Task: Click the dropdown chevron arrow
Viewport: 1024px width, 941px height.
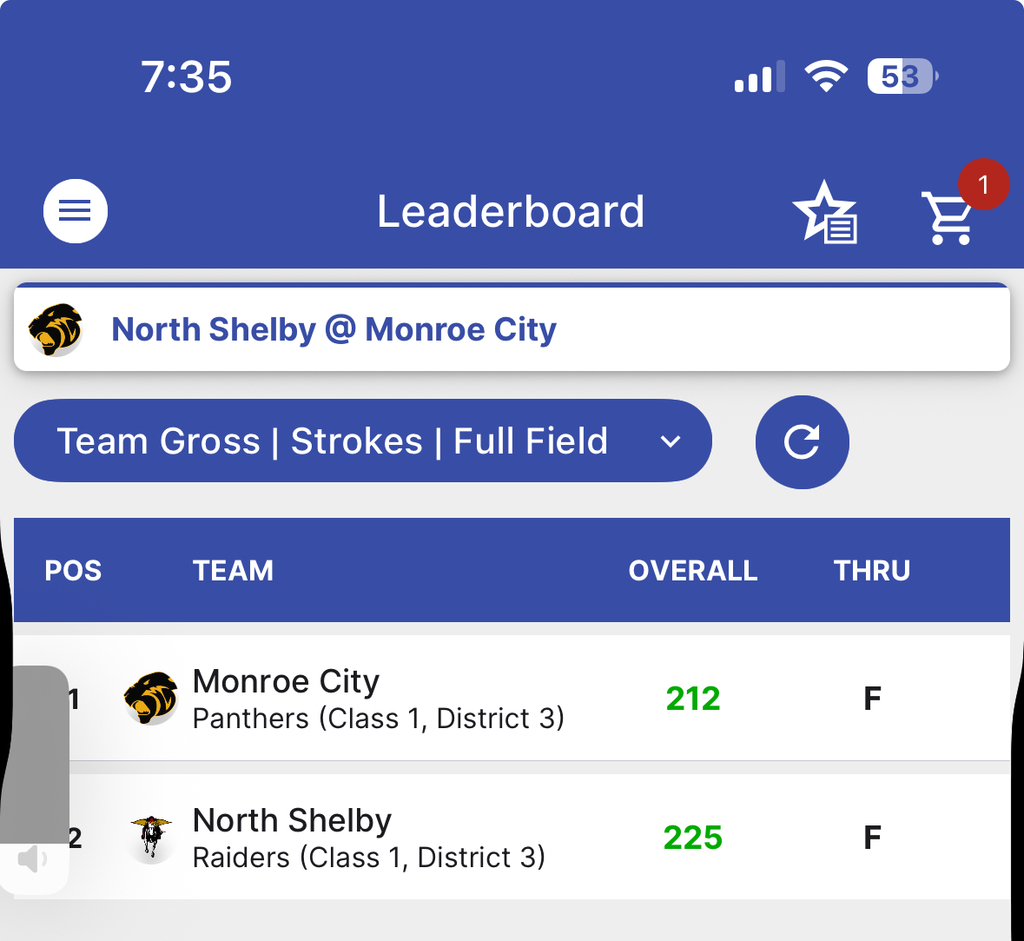Action: [671, 441]
